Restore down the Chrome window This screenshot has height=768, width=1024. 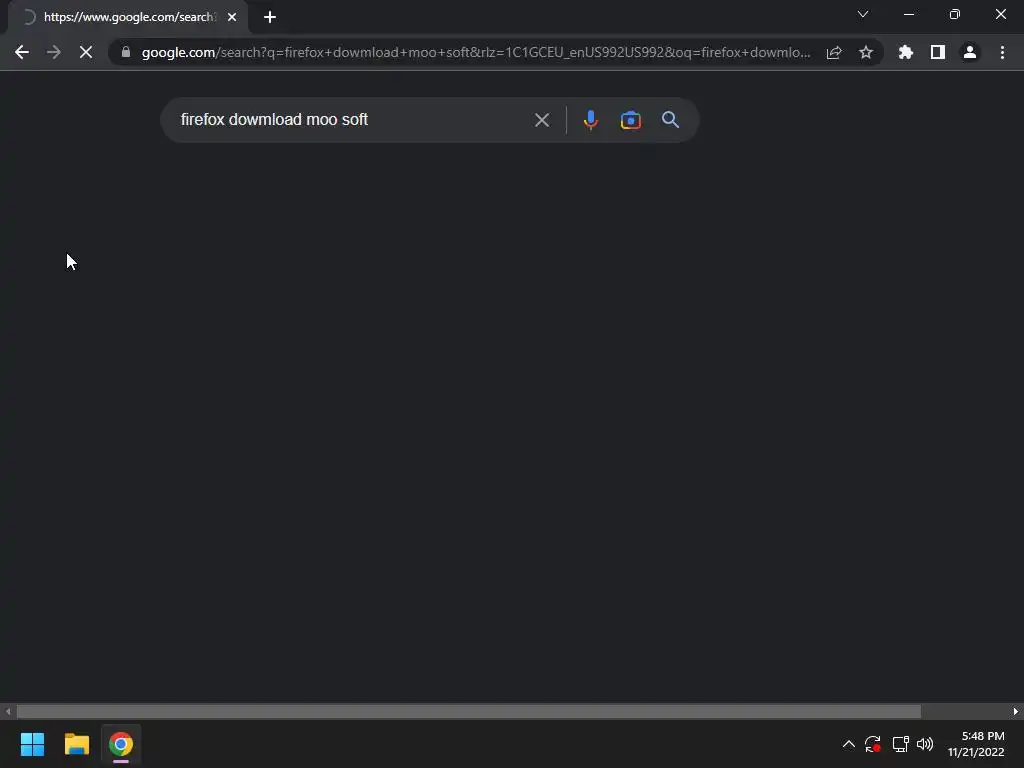tap(955, 14)
